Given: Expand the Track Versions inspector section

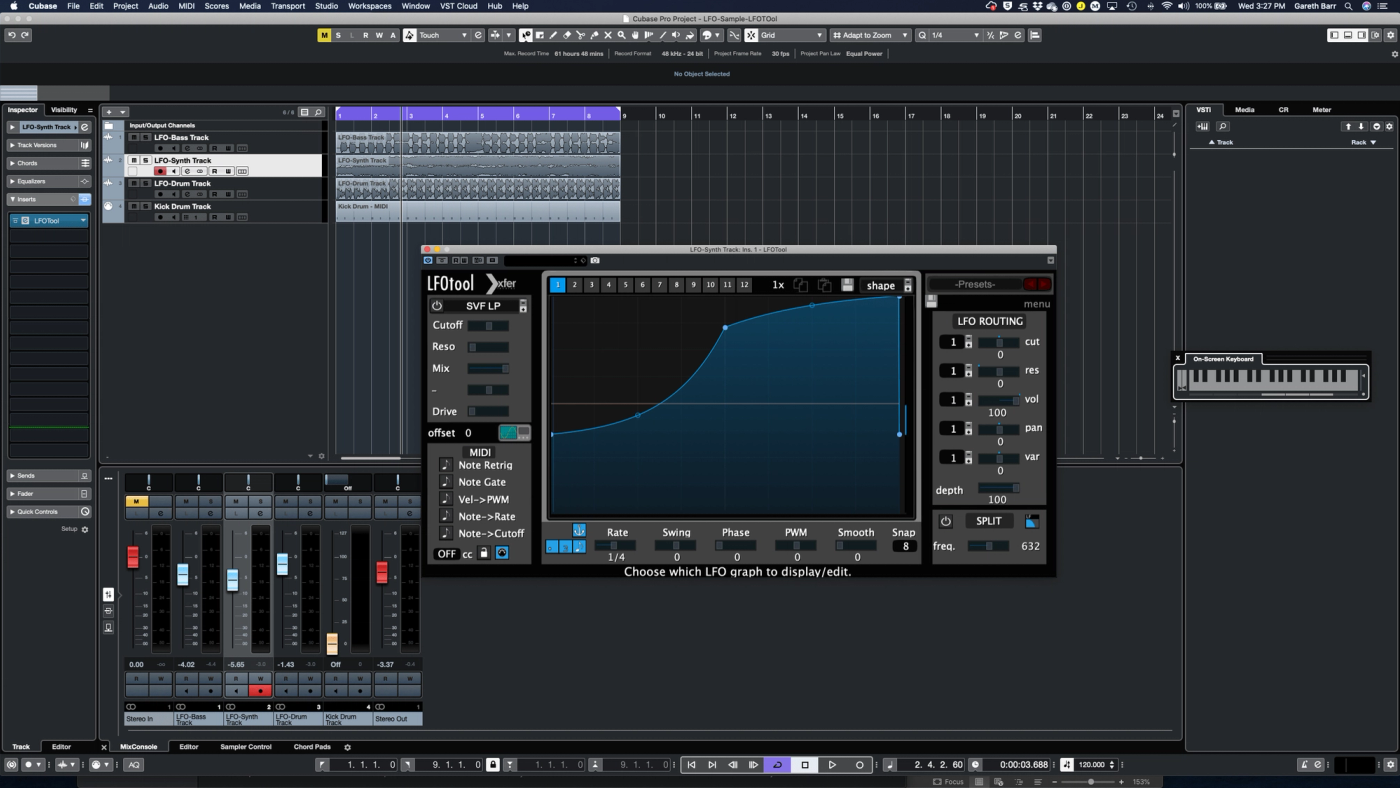Looking at the screenshot, I should pos(13,145).
